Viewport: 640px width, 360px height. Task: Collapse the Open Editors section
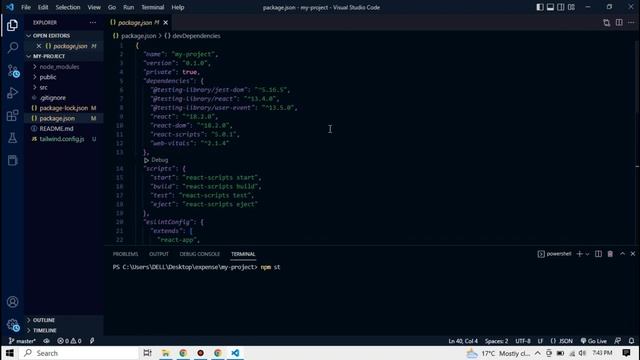(51, 36)
